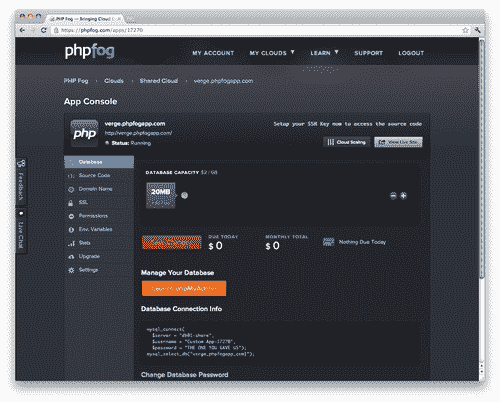Select the 20MB database capacity block
The image size is (500, 402).
tap(161, 195)
